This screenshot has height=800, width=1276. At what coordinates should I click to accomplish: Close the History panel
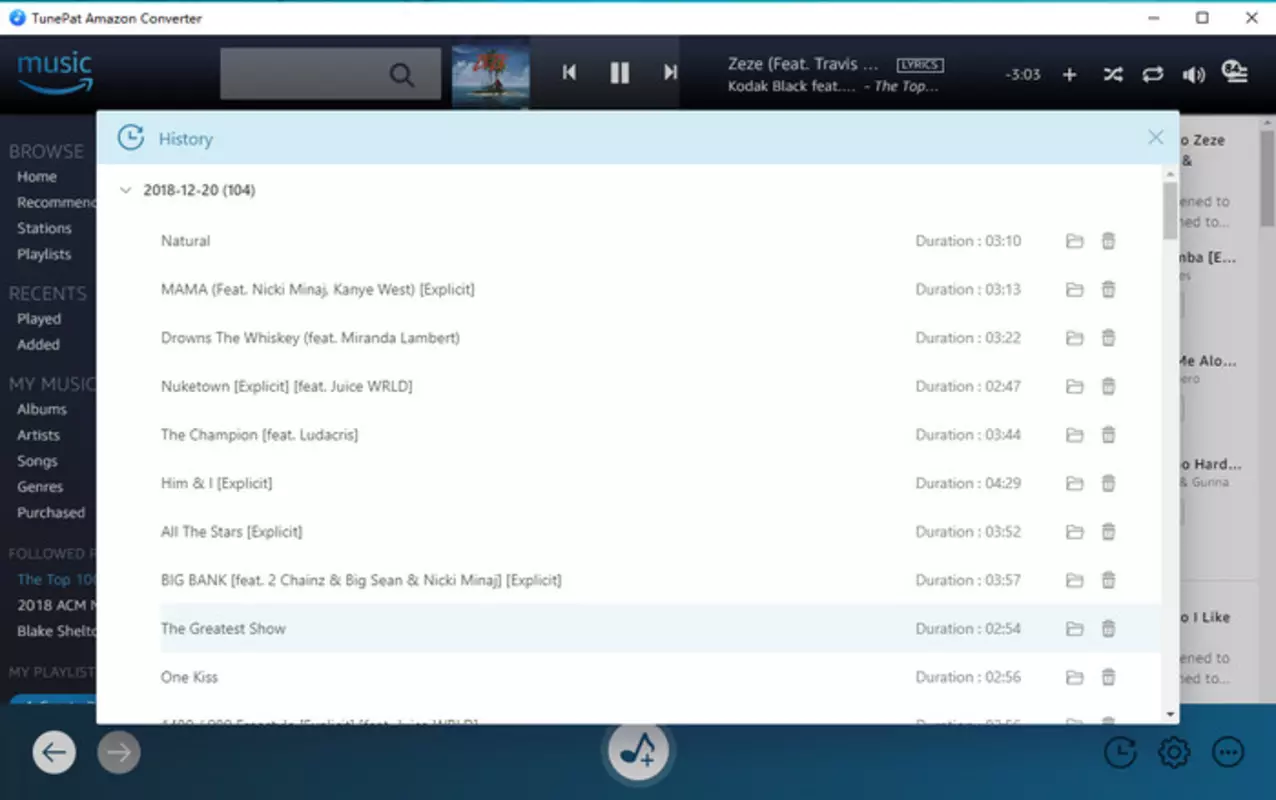point(1155,138)
